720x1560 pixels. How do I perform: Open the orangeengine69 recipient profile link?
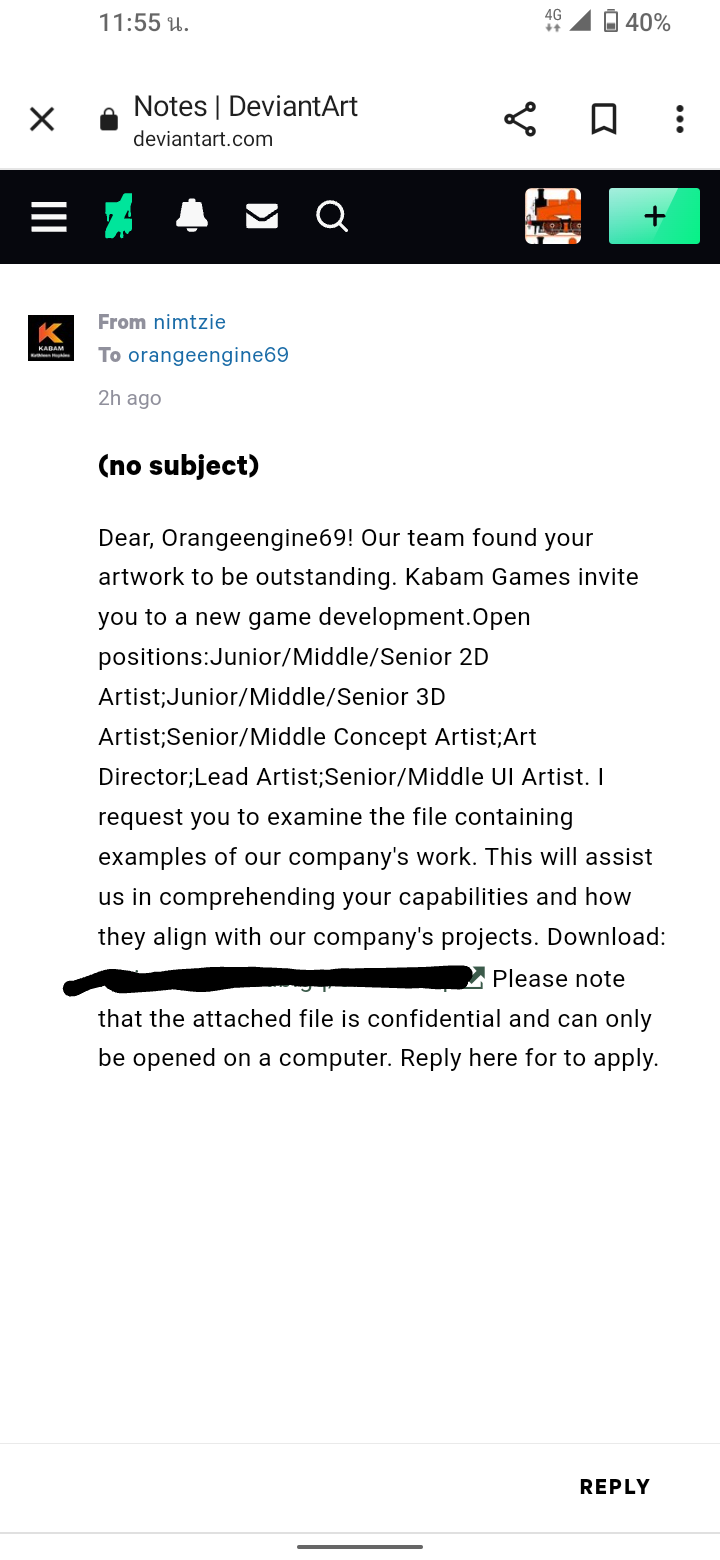208,355
